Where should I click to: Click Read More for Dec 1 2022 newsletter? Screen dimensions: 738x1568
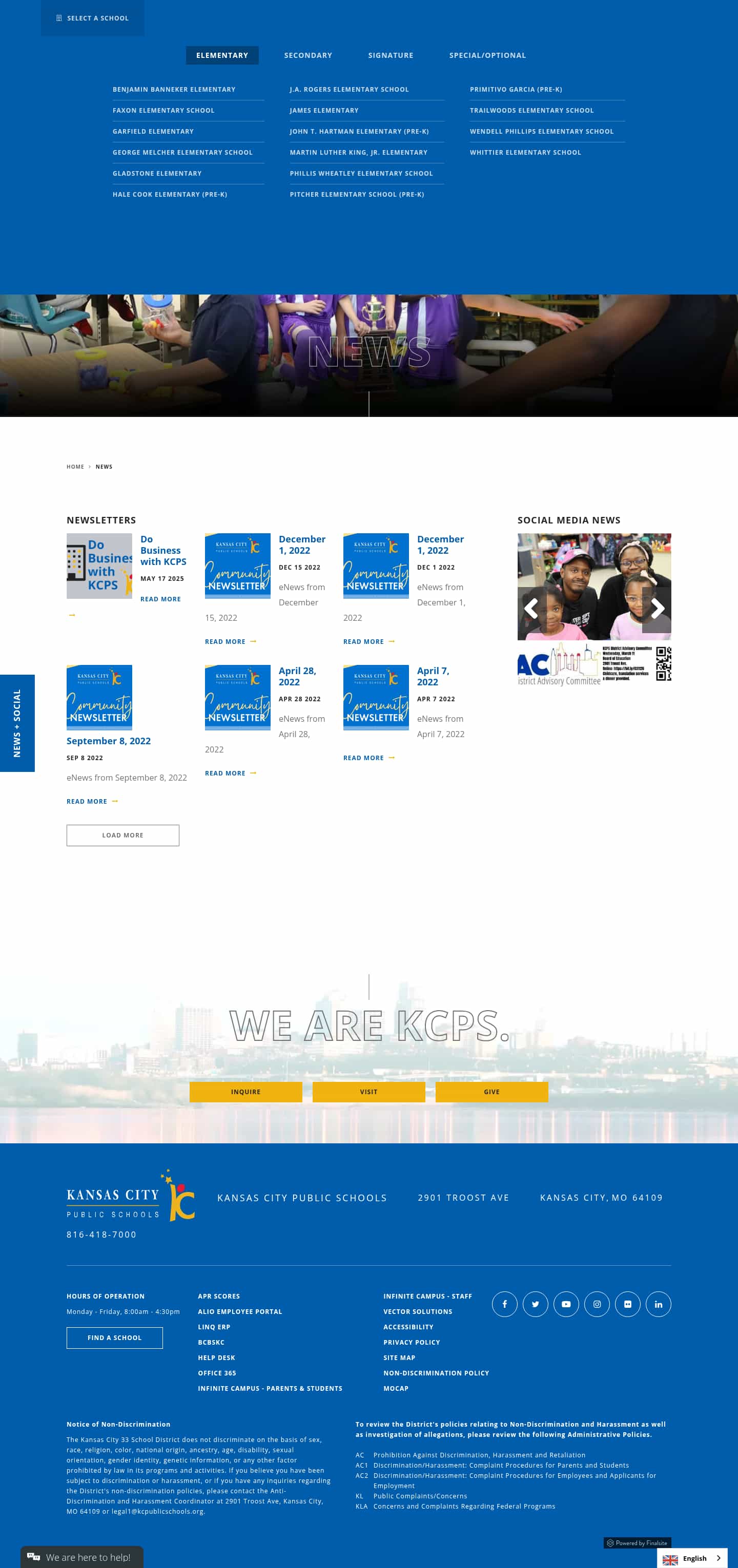pos(369,641)
